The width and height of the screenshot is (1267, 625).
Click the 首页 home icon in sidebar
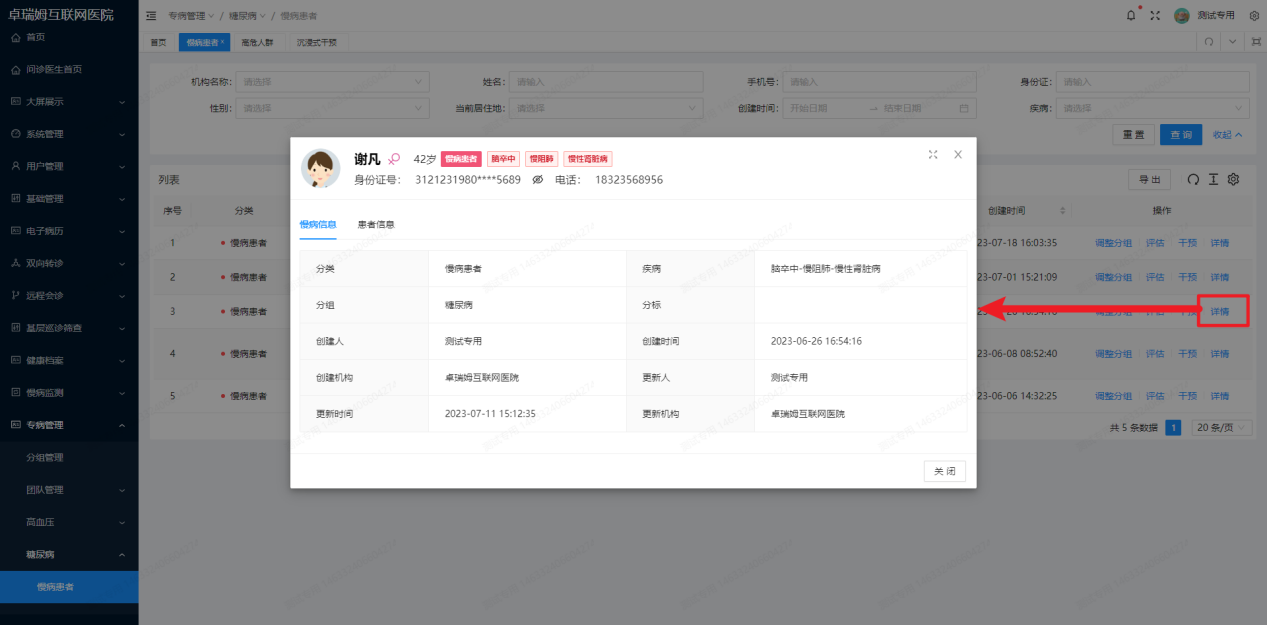(15, 37)
